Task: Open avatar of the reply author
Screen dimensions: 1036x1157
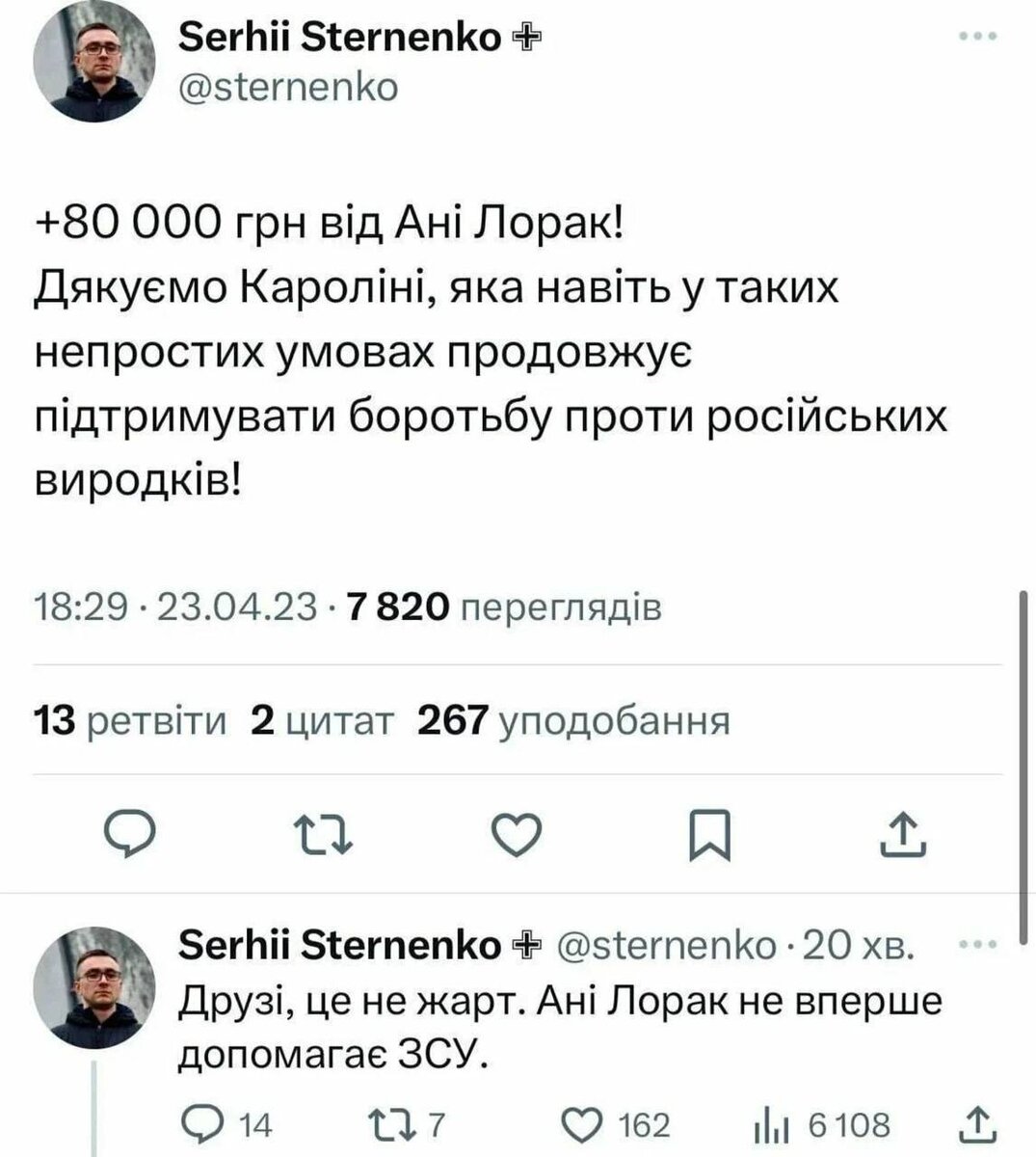Action: (94, 987)
